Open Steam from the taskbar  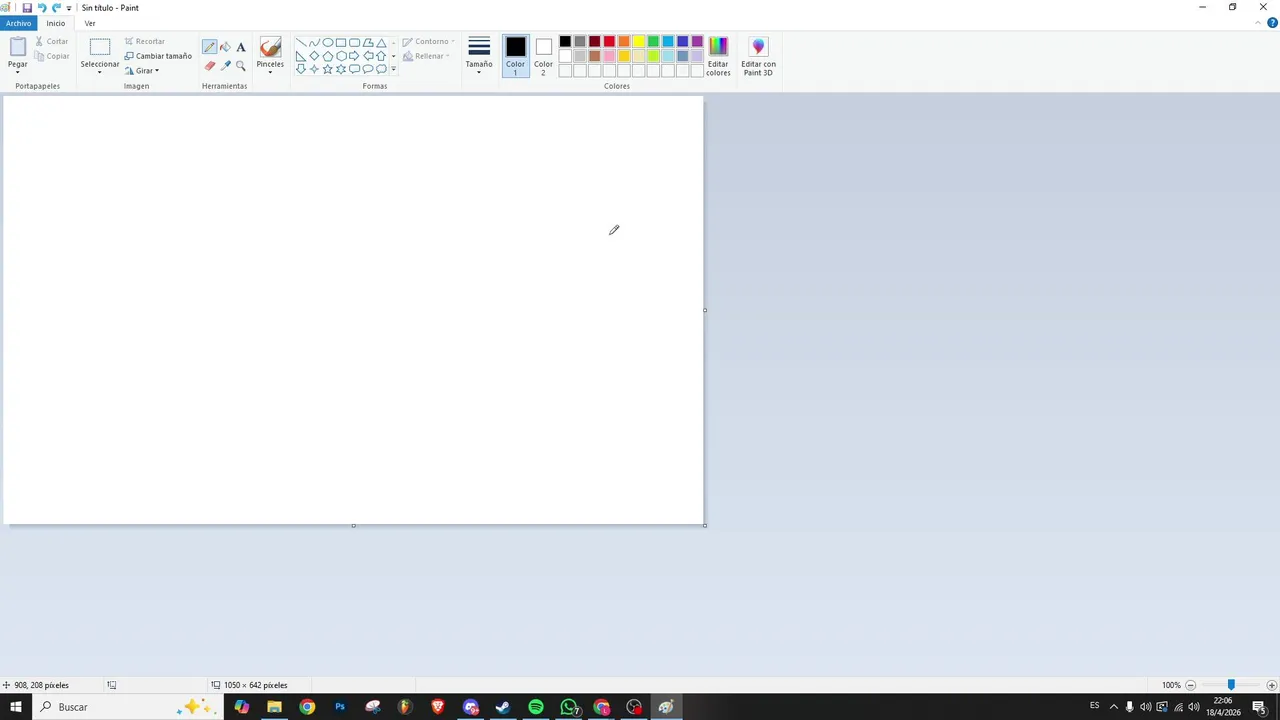[x=503, y=707]
